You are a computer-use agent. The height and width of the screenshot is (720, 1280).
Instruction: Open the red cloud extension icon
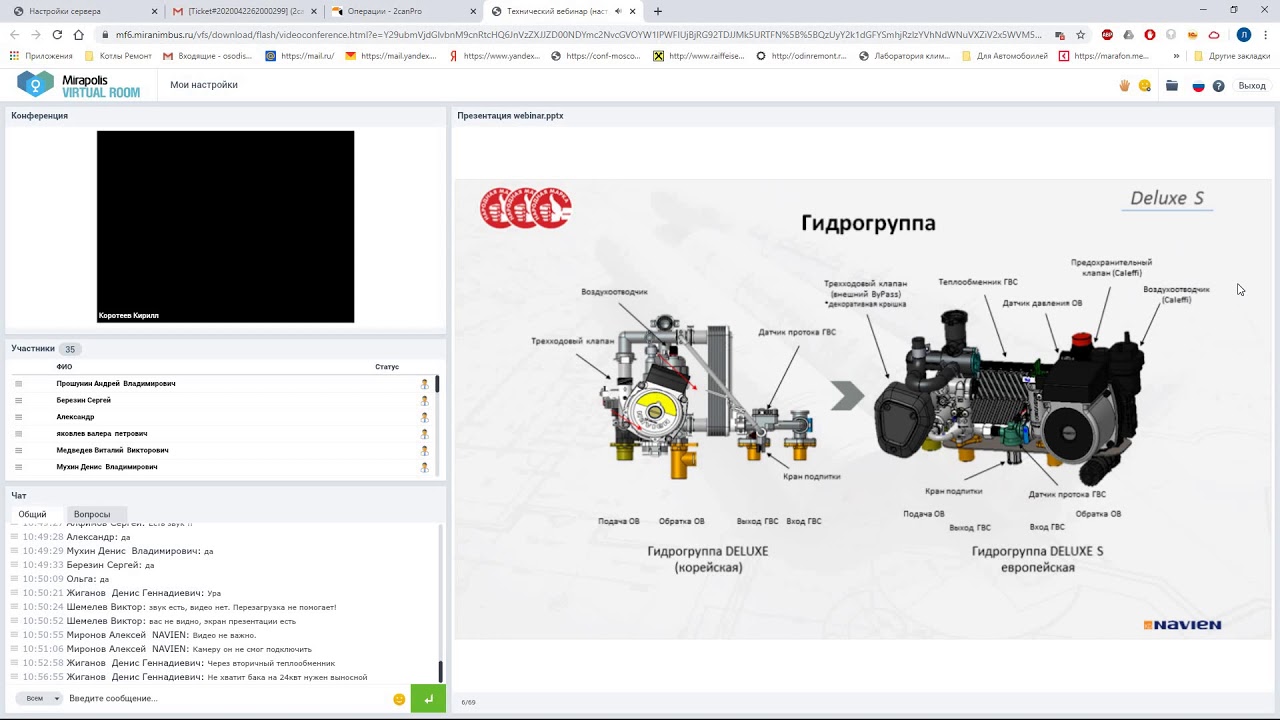click(x=1214, y=35)
